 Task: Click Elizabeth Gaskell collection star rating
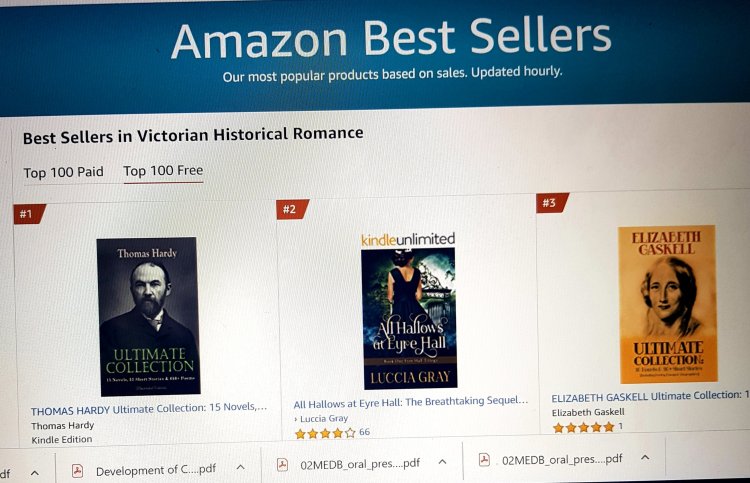pyautogui.click(x=583, y=427)
